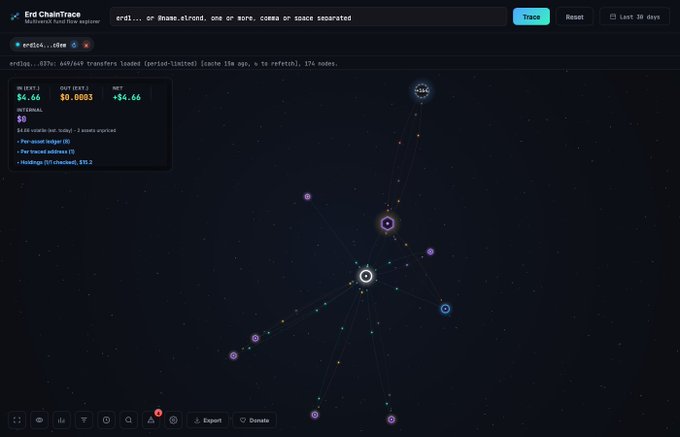Select the white central traced node
This screenshot has width=680, height=437.
(x=366, y=276)
